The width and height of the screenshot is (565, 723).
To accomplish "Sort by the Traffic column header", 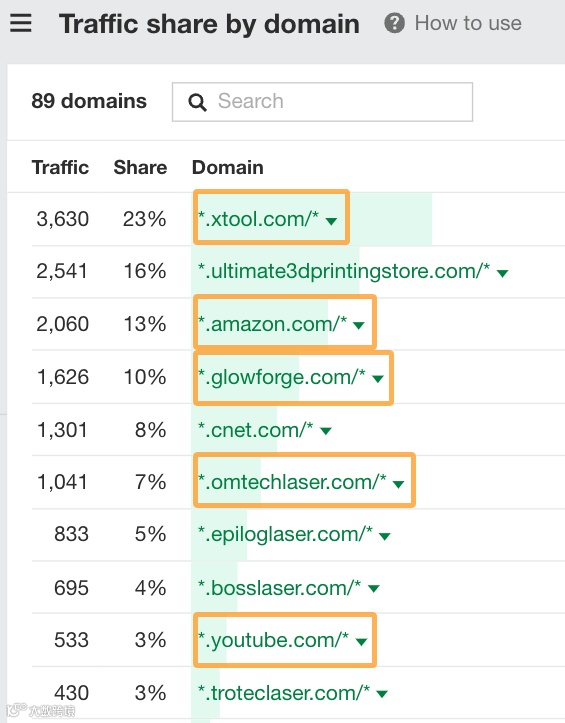I will tap(60, 167).
